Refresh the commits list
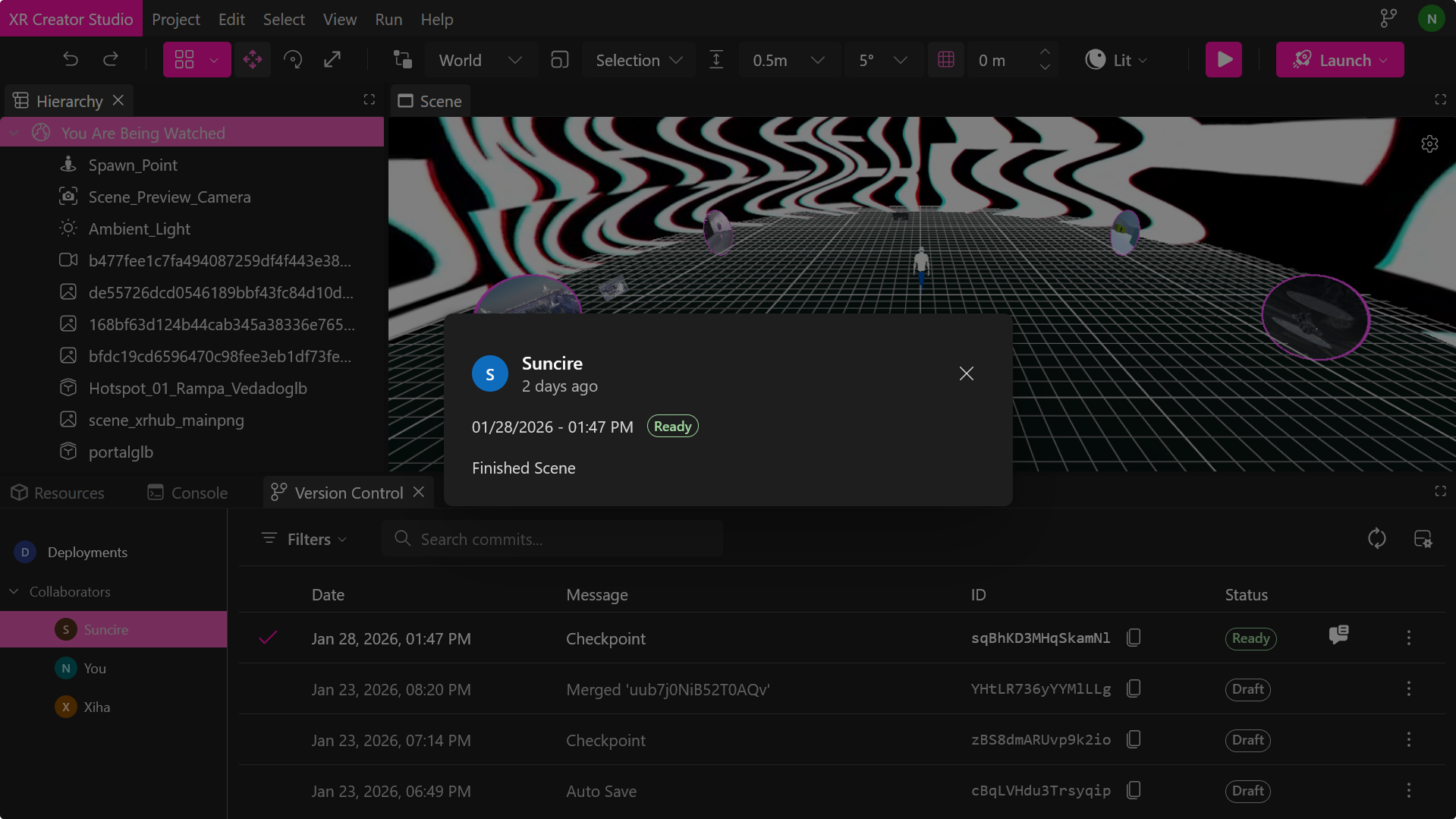Viewport: 1456px width, 819px height. click(x=1376, y=539)
